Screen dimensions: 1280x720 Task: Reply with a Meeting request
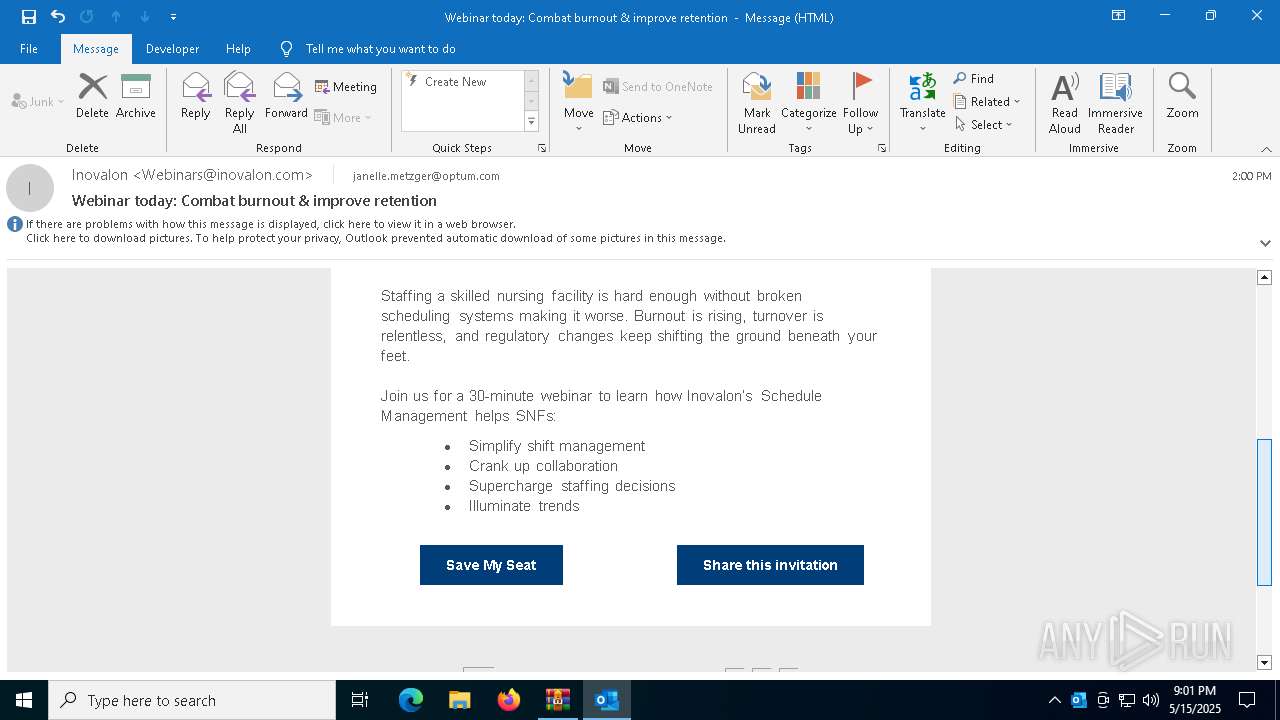(x=346, y=87)
